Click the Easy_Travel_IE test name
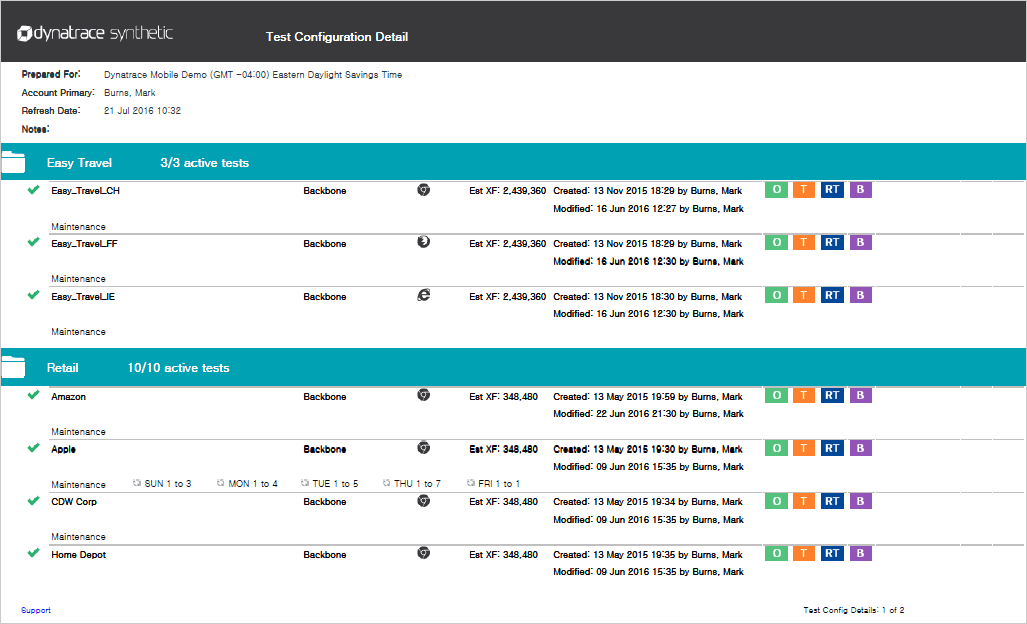 [x=83, y=297]
